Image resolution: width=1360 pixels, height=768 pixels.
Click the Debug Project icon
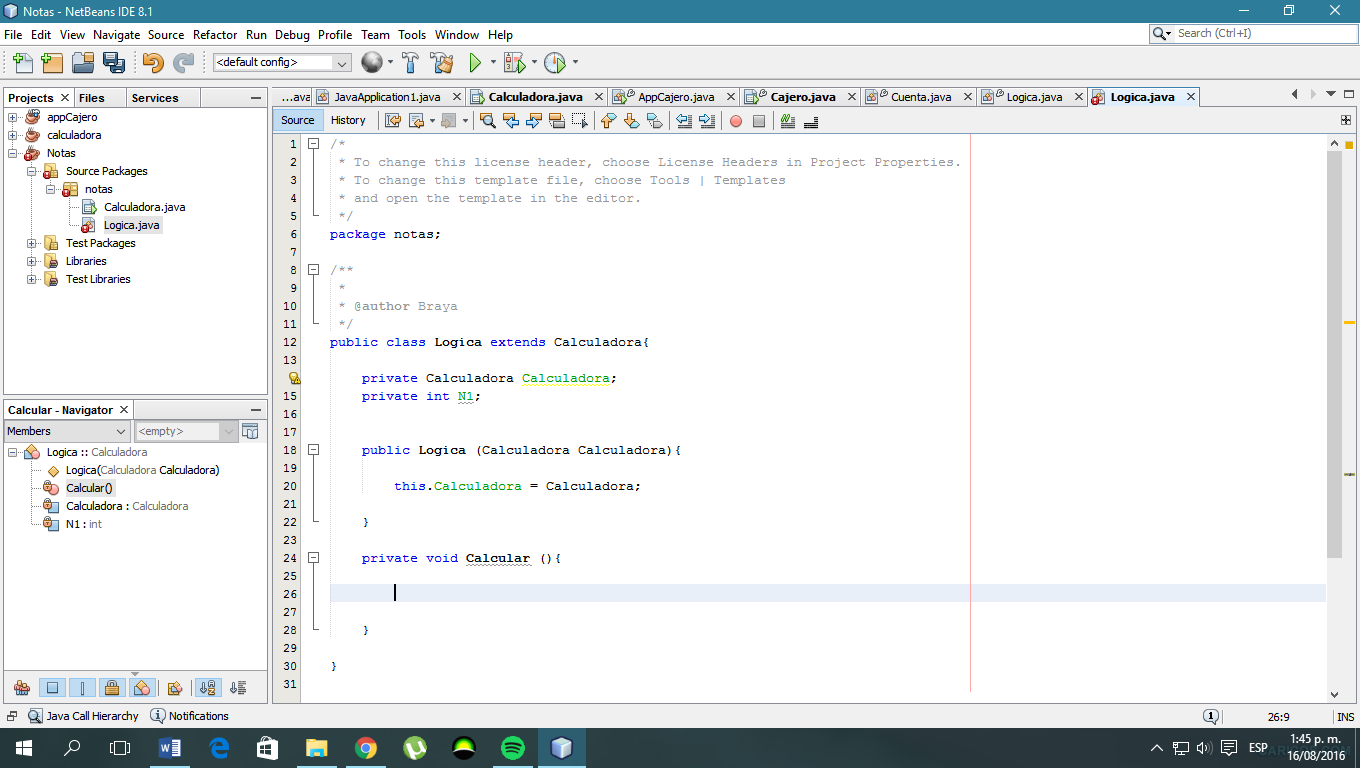coord(514,62)
